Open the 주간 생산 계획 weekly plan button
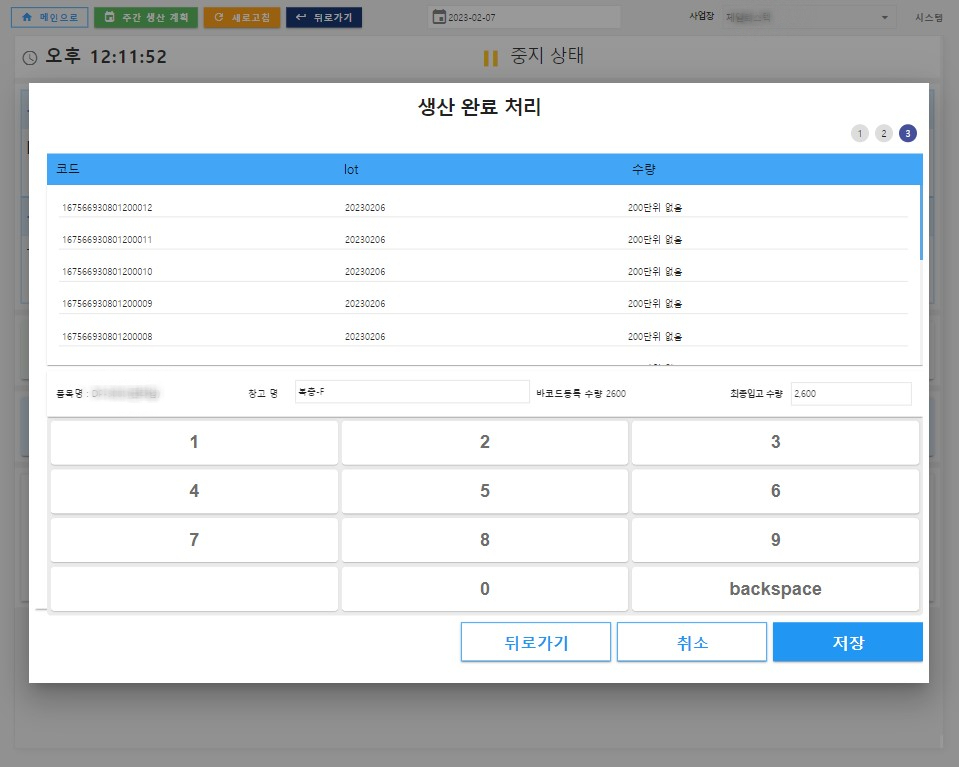Image resolution: width=959 pixels, height=767 pixels. (x=146, y=17)
